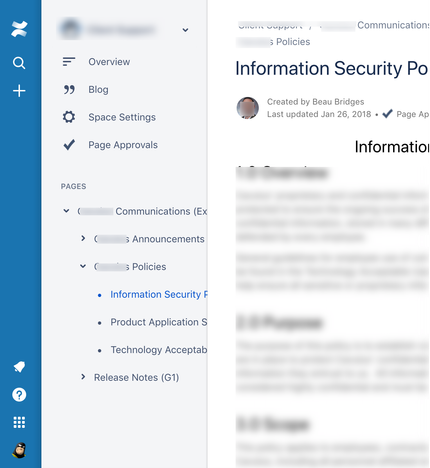Click the Space Settings gear icon
Image resolution: width=430 pixels, height=468 pixels.
point(69,117)
